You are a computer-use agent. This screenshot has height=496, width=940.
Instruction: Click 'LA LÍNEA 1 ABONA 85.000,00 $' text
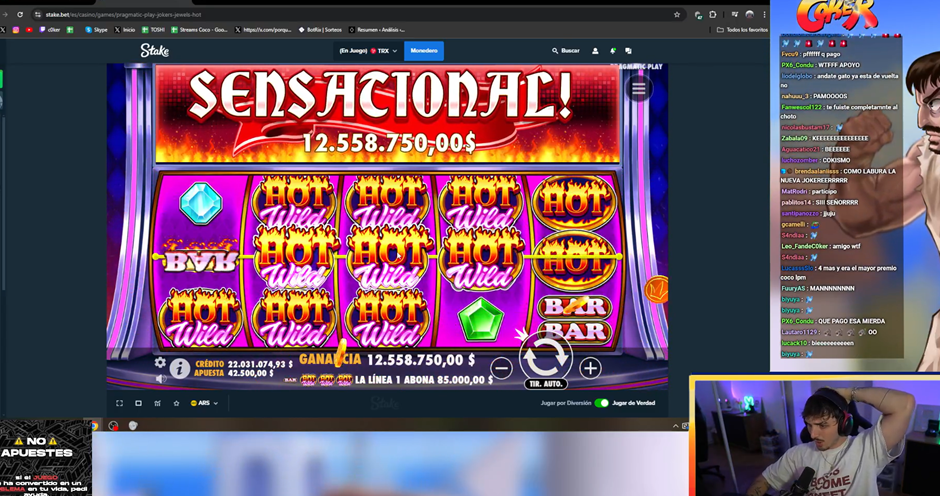coord(424,380)
